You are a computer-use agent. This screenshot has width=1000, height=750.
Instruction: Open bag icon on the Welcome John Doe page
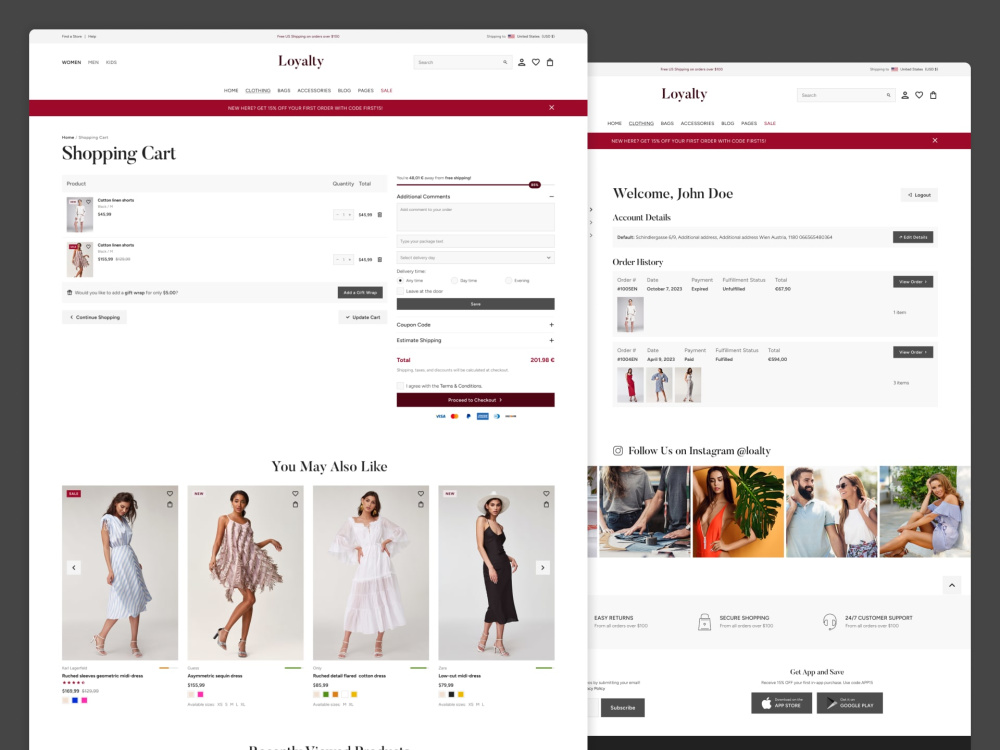933,95
